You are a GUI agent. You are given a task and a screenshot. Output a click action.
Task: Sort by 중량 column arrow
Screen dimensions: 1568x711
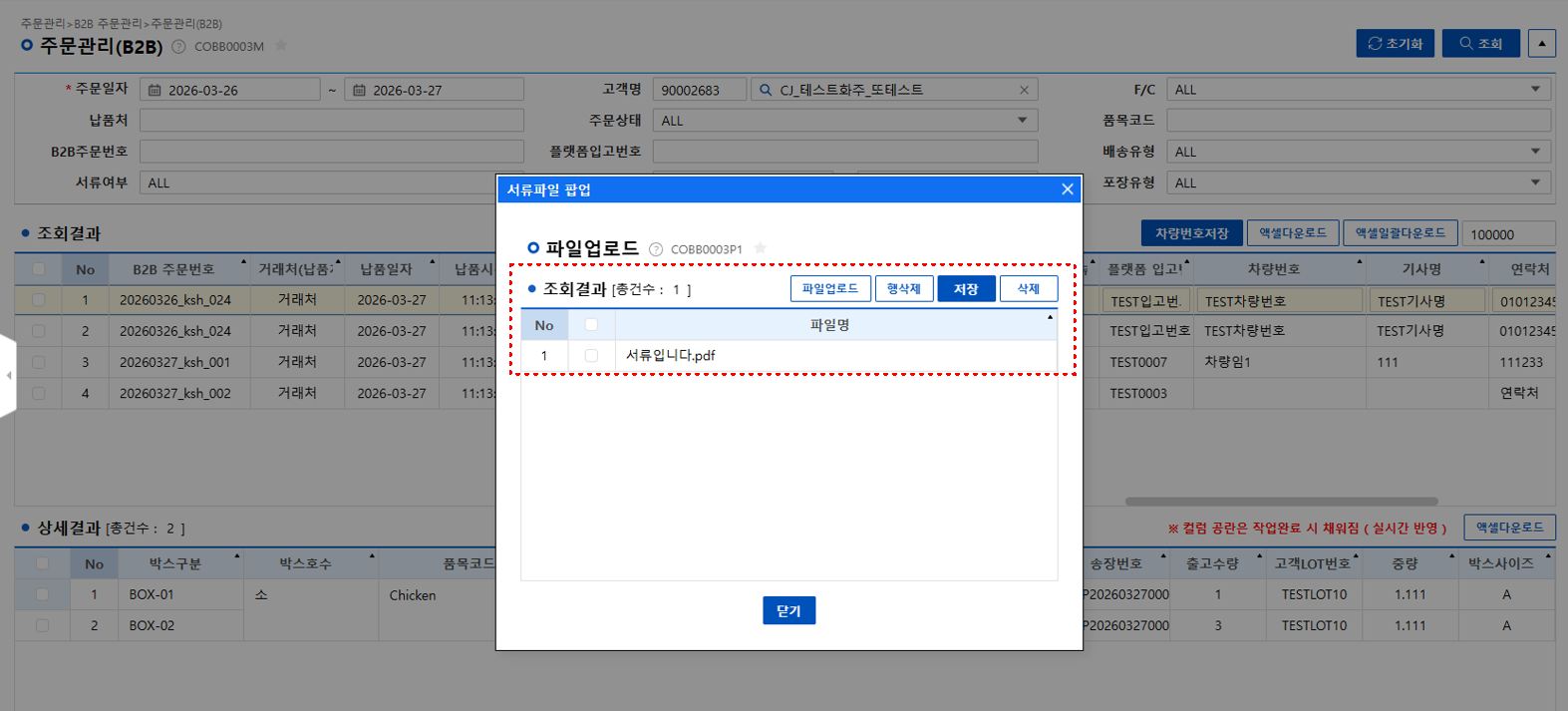(x=1451, y=556)
